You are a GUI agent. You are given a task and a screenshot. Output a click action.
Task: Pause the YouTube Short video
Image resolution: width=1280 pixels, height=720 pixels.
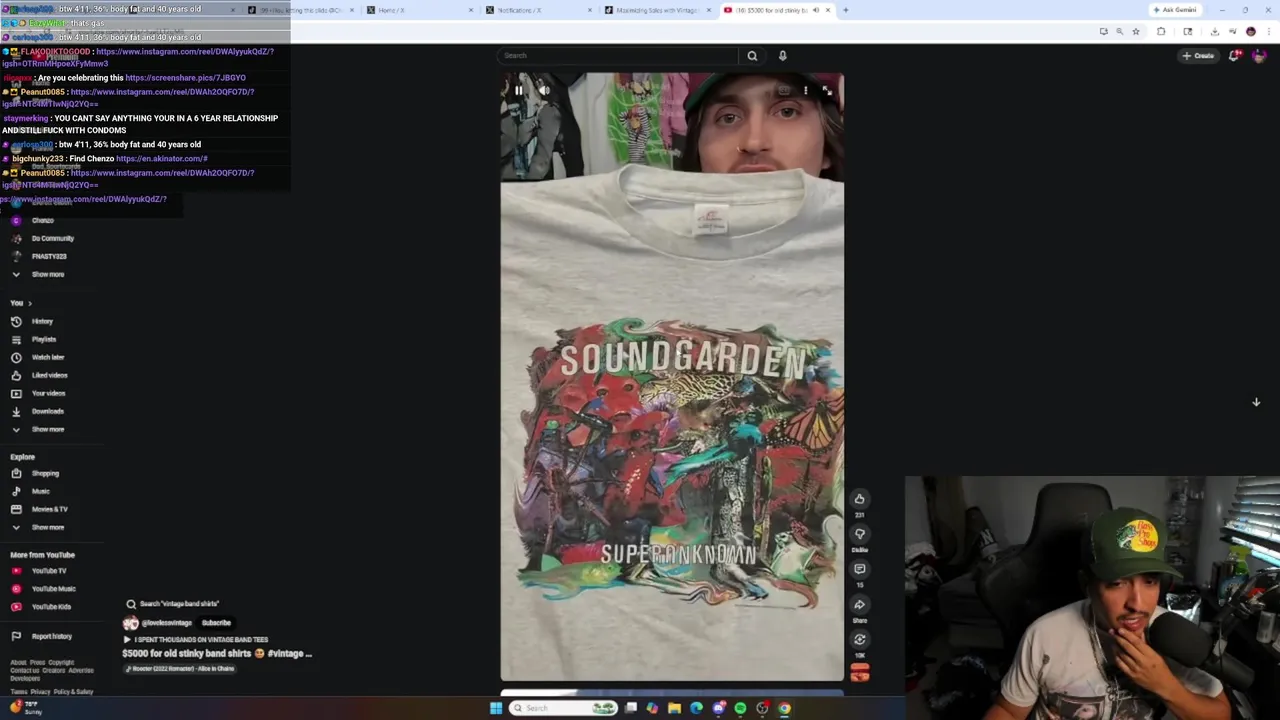(x=518, y=90)
